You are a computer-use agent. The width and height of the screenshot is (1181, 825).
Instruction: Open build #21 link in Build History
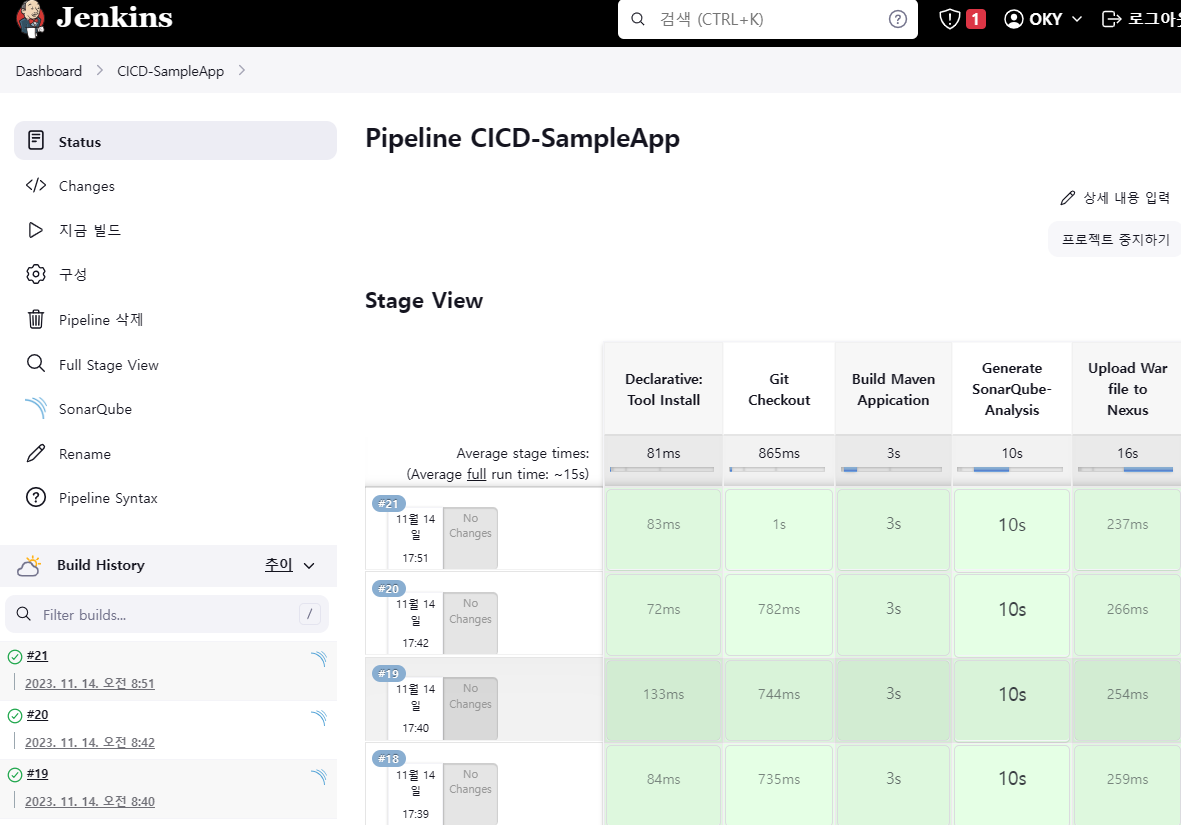(37, 655)
